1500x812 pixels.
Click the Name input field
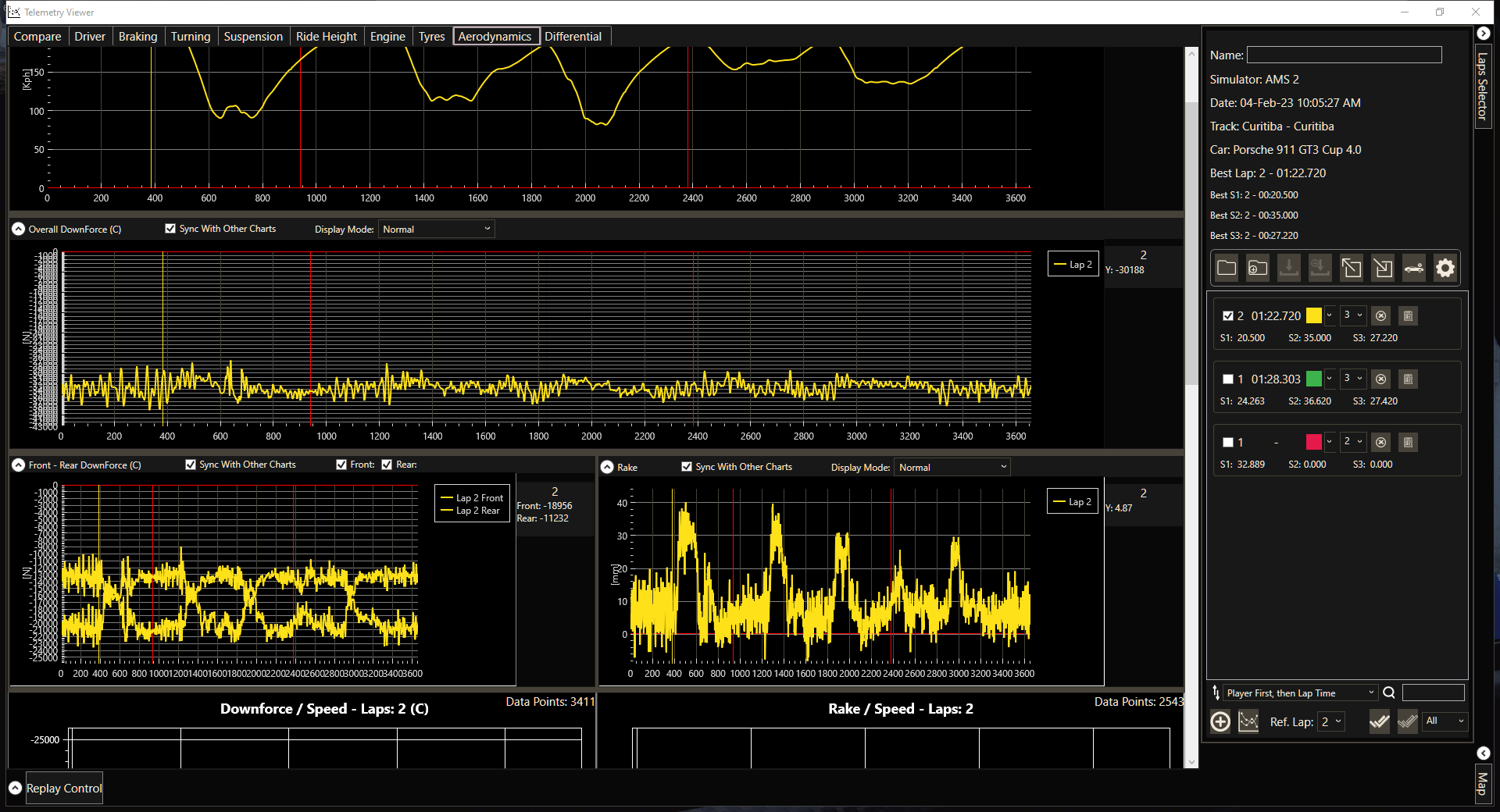(1344, 55)
